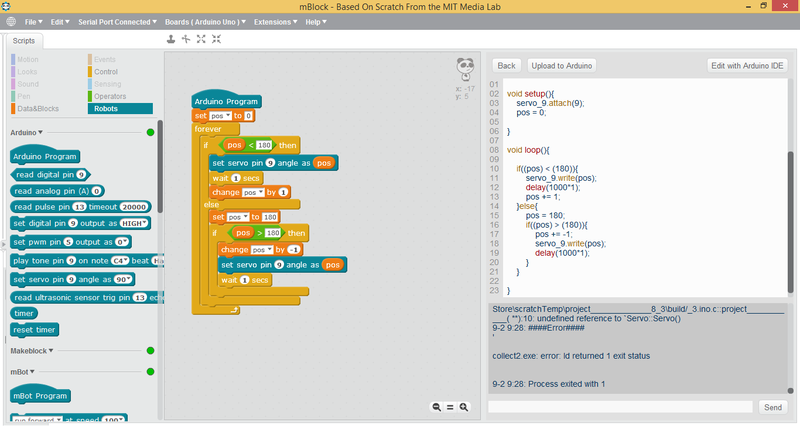The width and height of the screenshot is (800, 426).
Task: Click the read digital pin block
Action: point(51,174)
